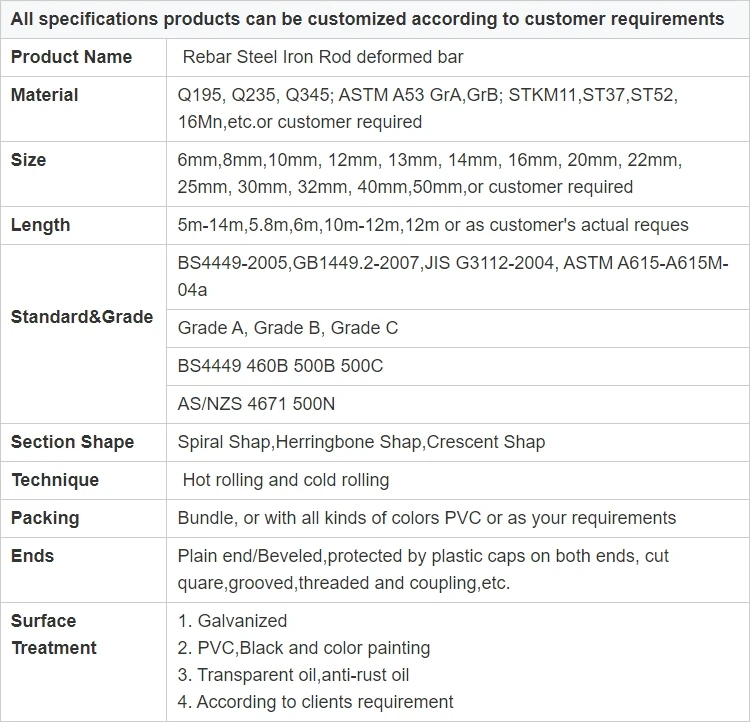Select the BS4449 460B 500B 500C cell
The height and width of the screenshot is (722, 751).
coord(280,366)
